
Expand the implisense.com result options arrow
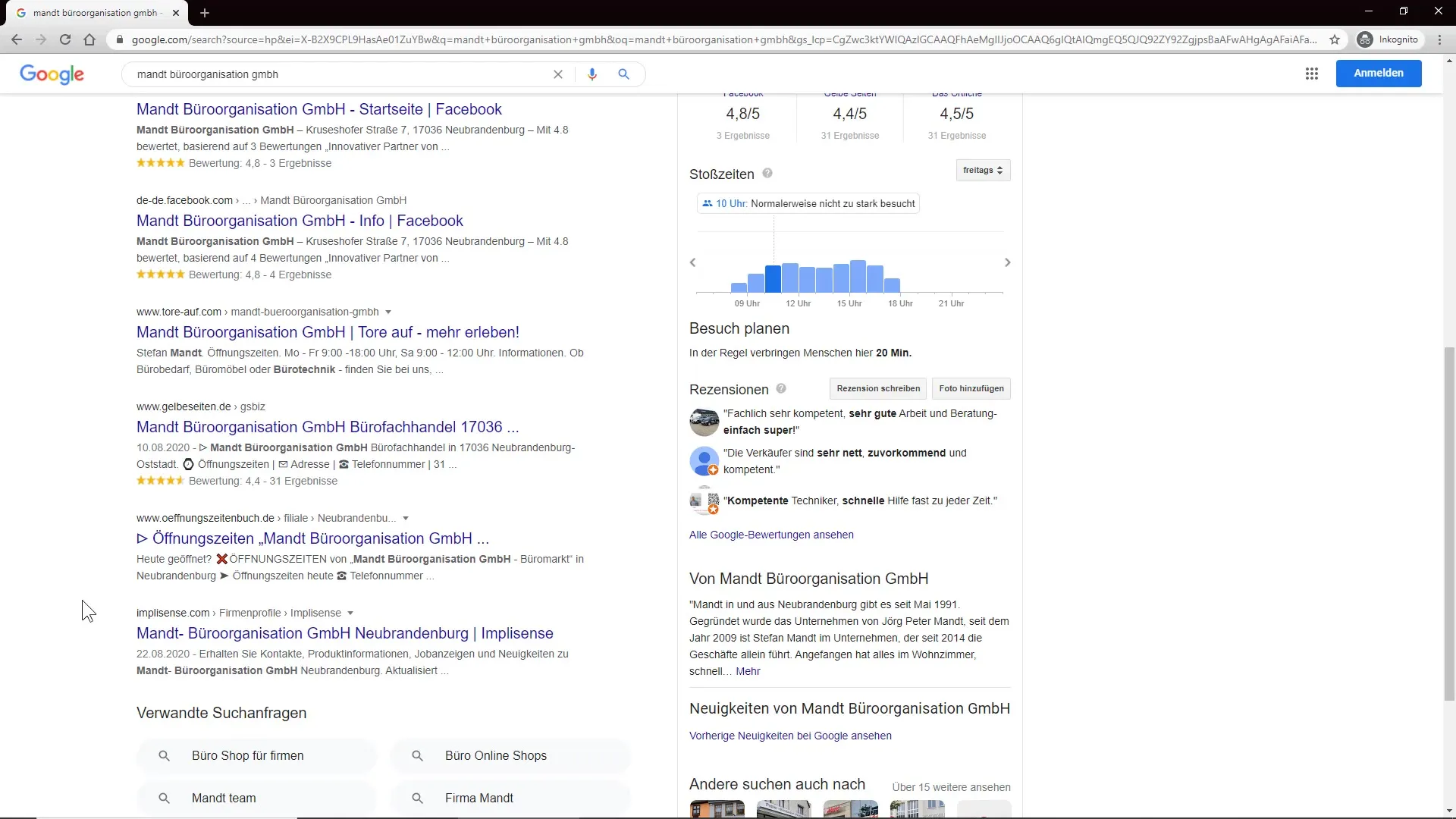(x=350, y=613)
